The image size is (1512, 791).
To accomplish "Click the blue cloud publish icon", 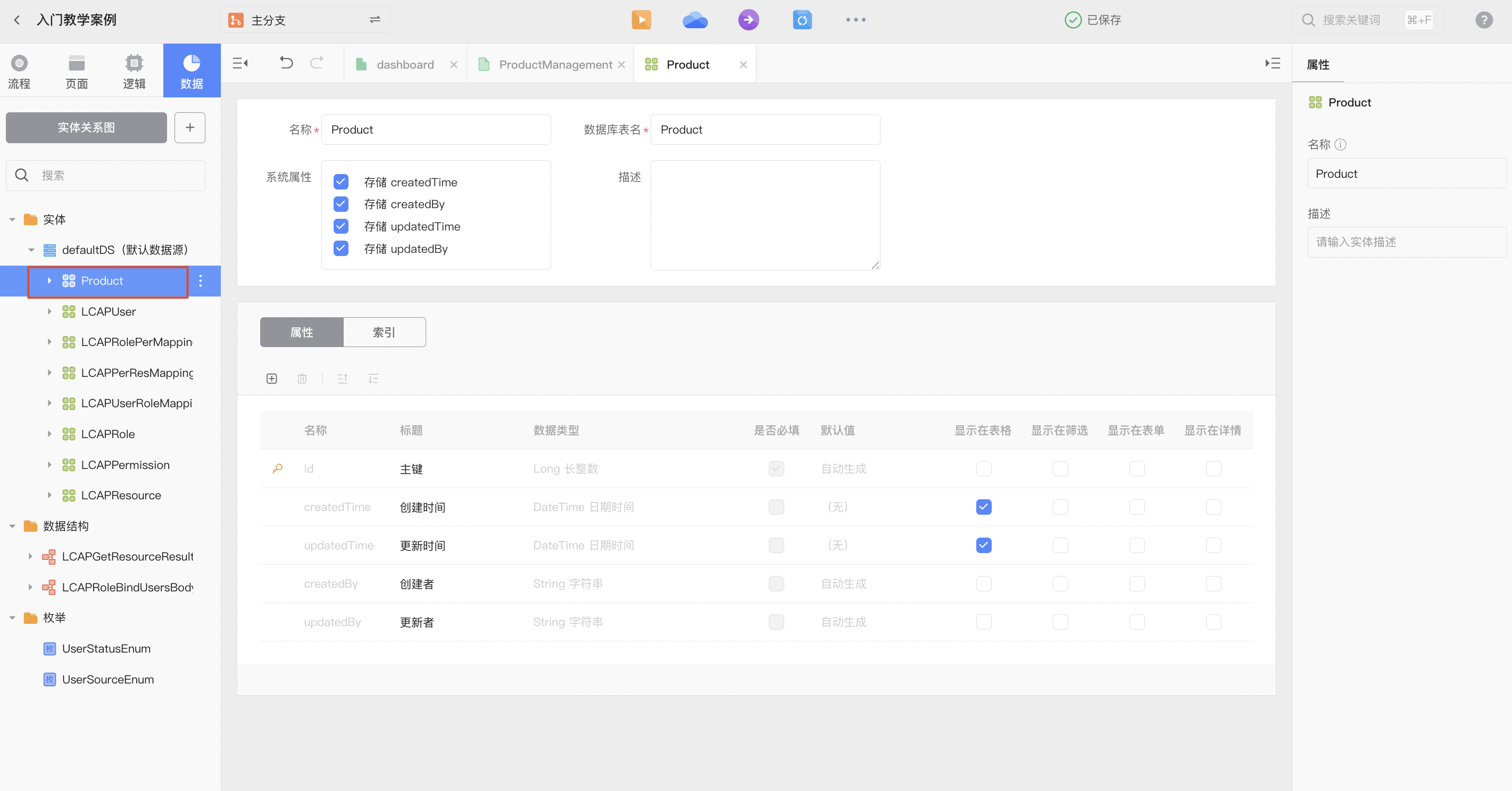I will [x=695, y=20].
